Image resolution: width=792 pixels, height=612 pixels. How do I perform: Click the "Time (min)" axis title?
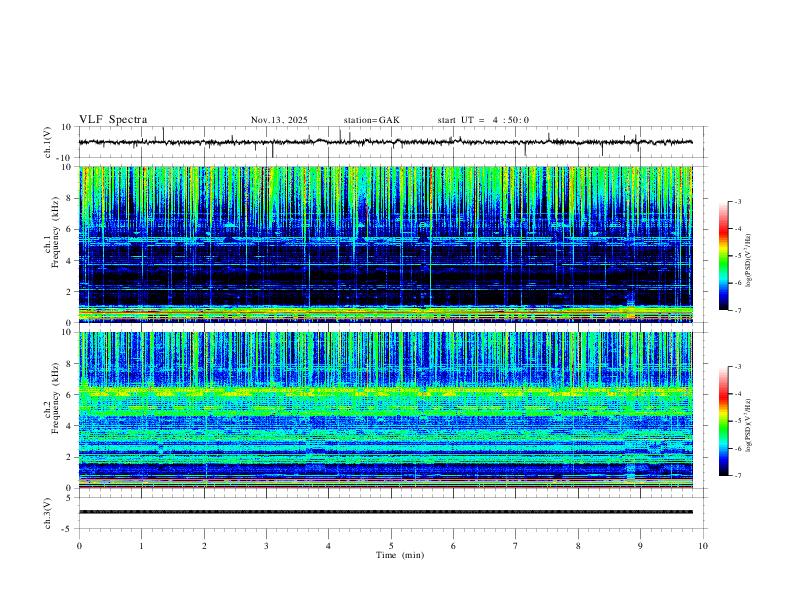click(x=400, y=555)
